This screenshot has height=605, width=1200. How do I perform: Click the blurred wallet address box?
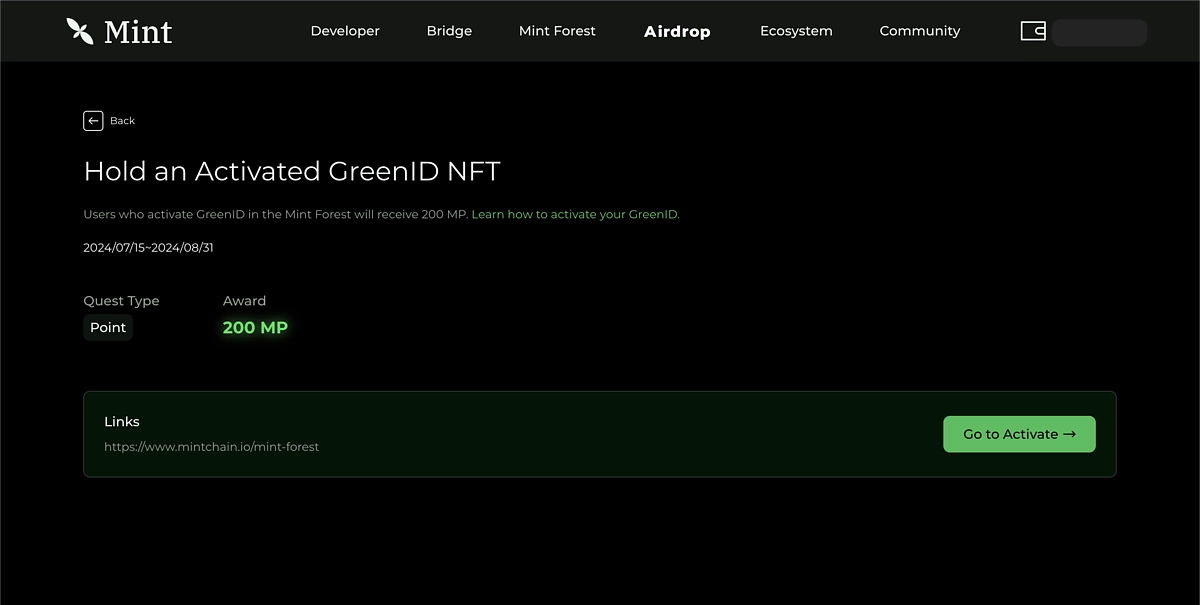click(1099, 32)
